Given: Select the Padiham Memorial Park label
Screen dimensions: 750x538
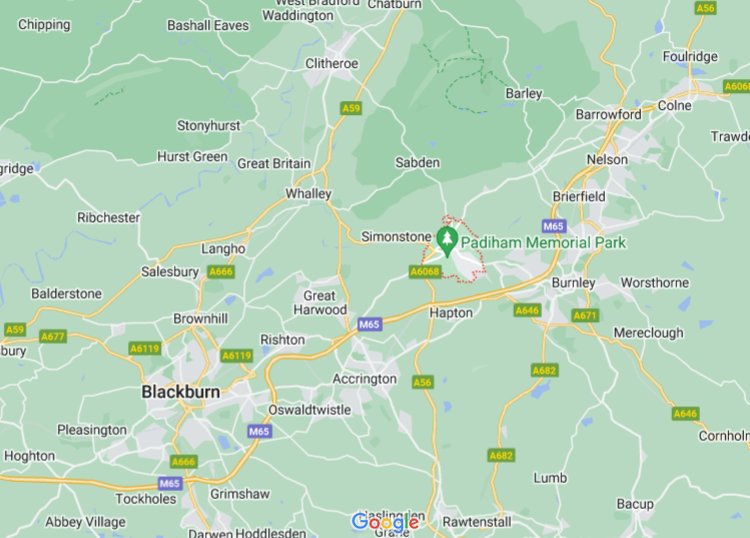Looking at the screenshot, I should [543, 242].
